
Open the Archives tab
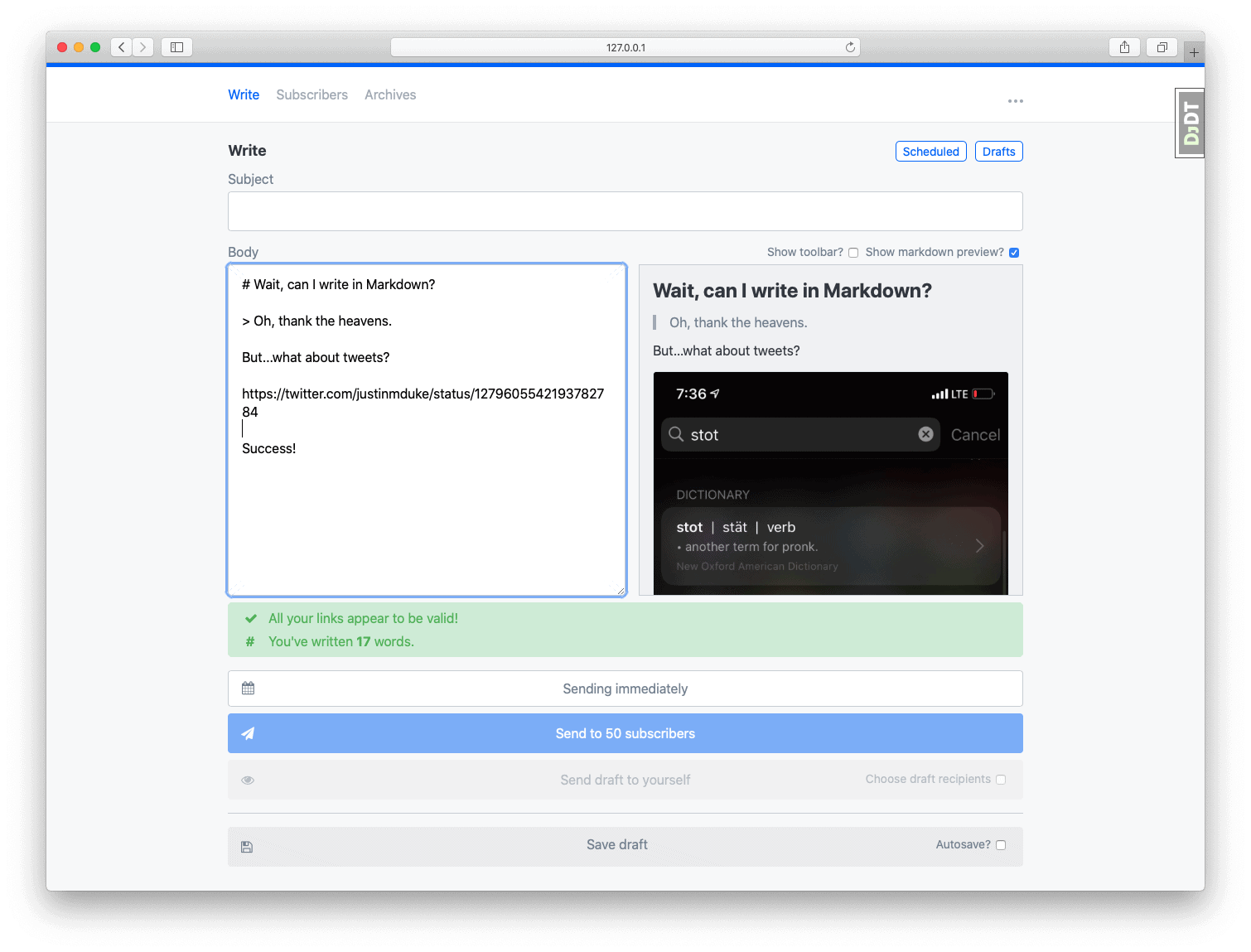(x=390, y=94)
